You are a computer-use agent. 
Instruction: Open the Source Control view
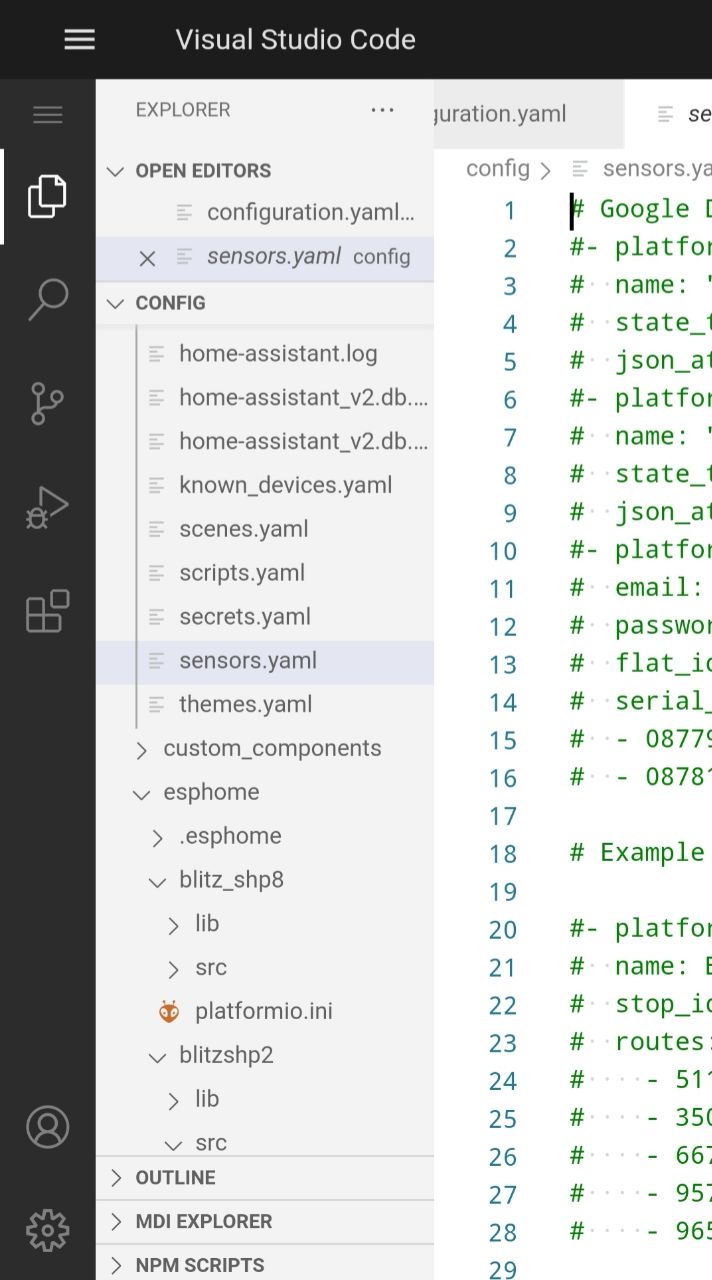coord(47,403)
